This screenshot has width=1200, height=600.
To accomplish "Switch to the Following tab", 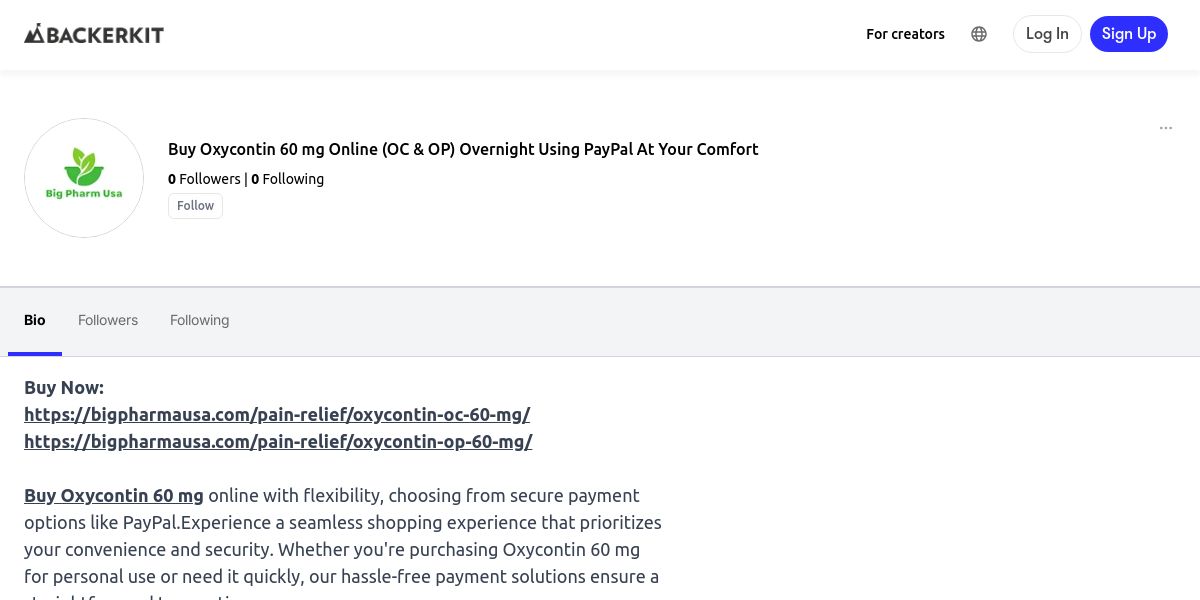I will coord(199,320).
